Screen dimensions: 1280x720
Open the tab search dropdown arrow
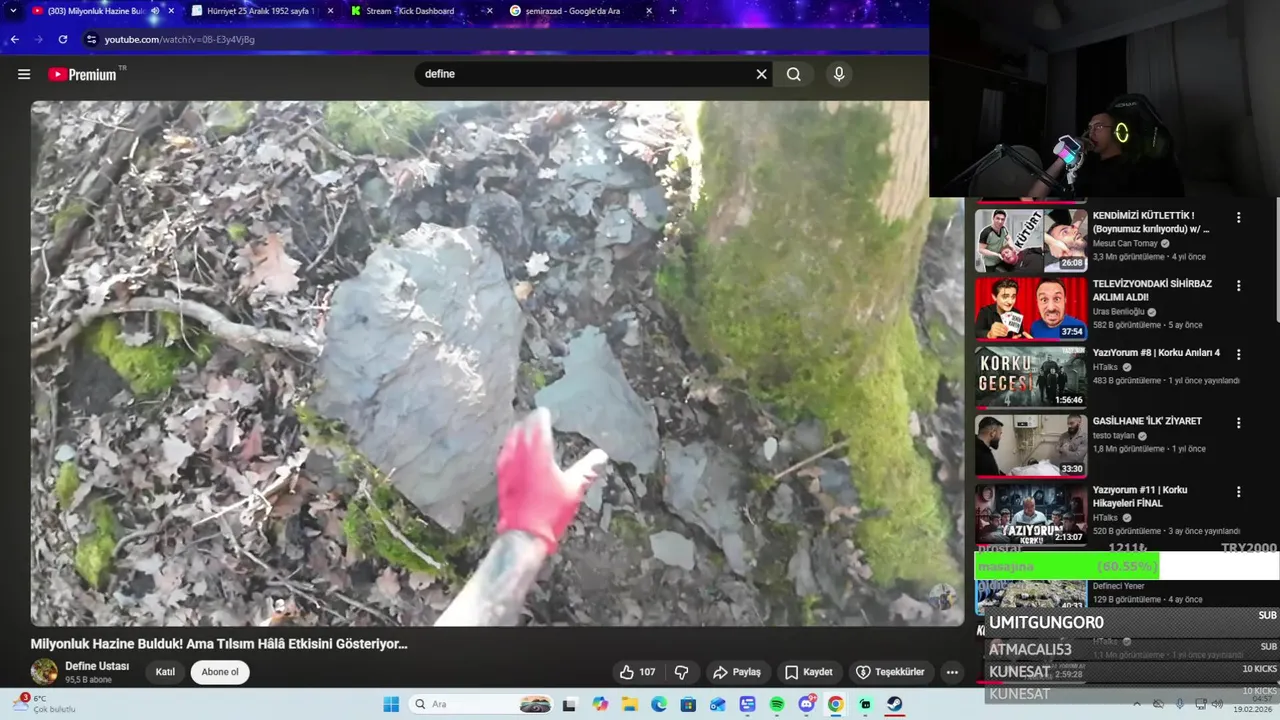coord(12,11)
